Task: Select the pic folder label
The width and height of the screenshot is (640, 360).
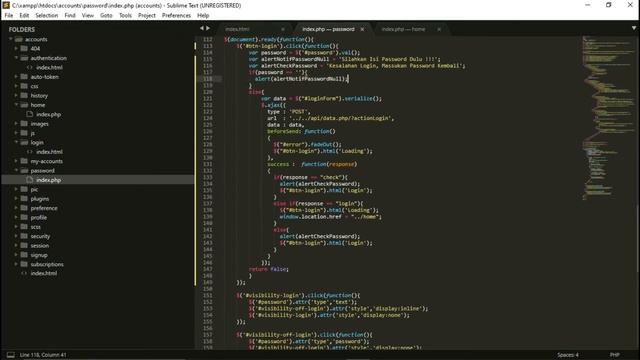Action: [x=34, y=189]
